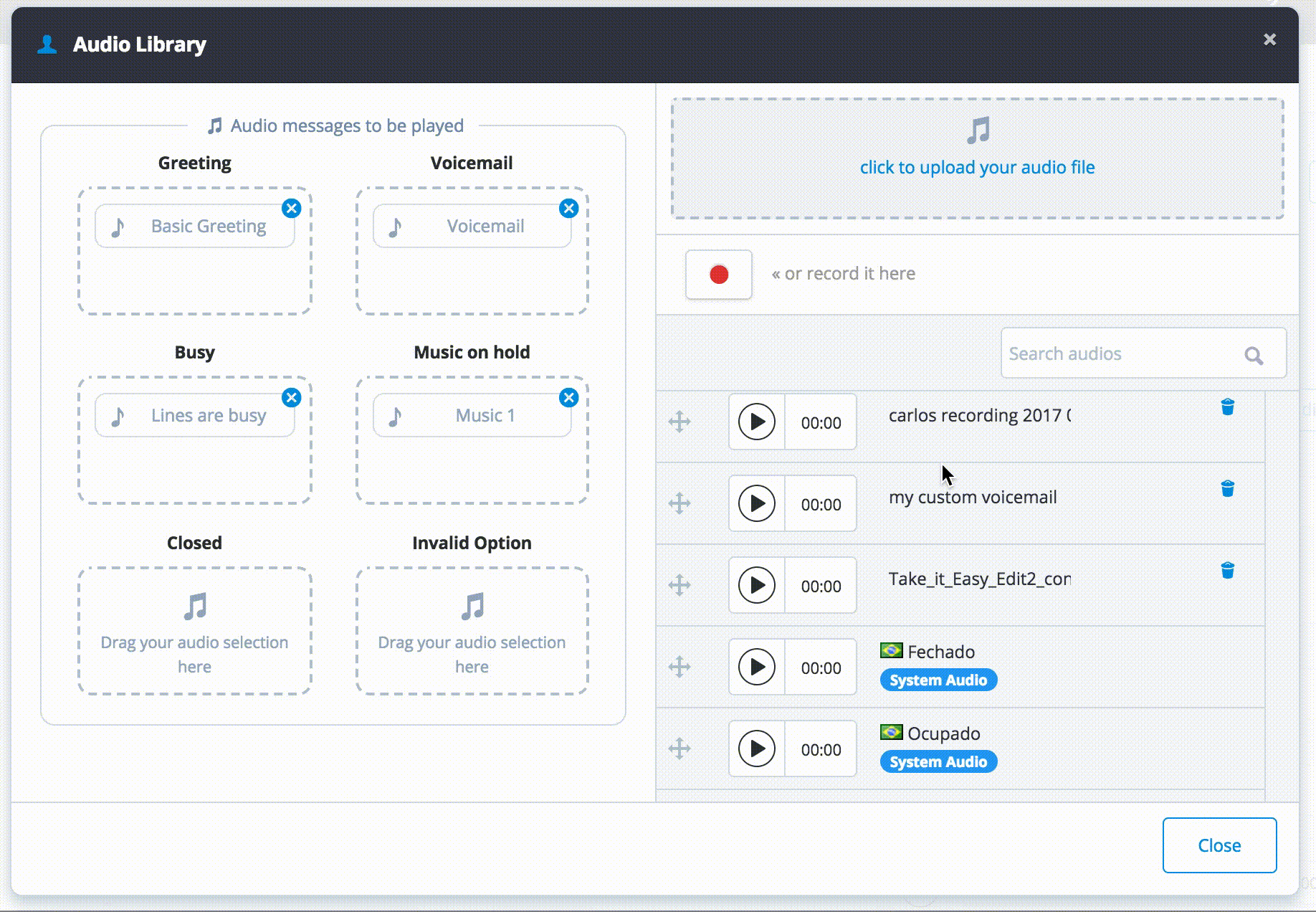This screenshot has height=912, width=1316.
Task: Click the Close button at bottom
Action: coord(1219,845)
